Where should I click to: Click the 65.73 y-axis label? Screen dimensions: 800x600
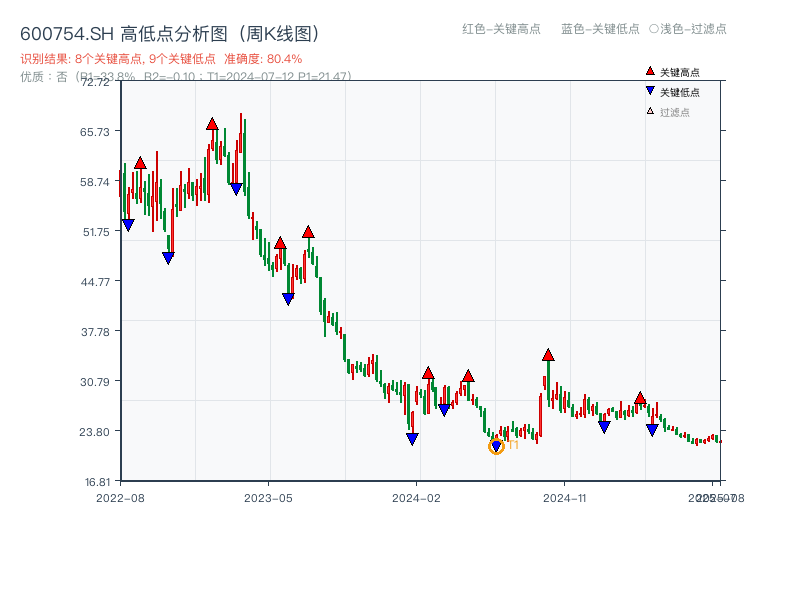95,132
